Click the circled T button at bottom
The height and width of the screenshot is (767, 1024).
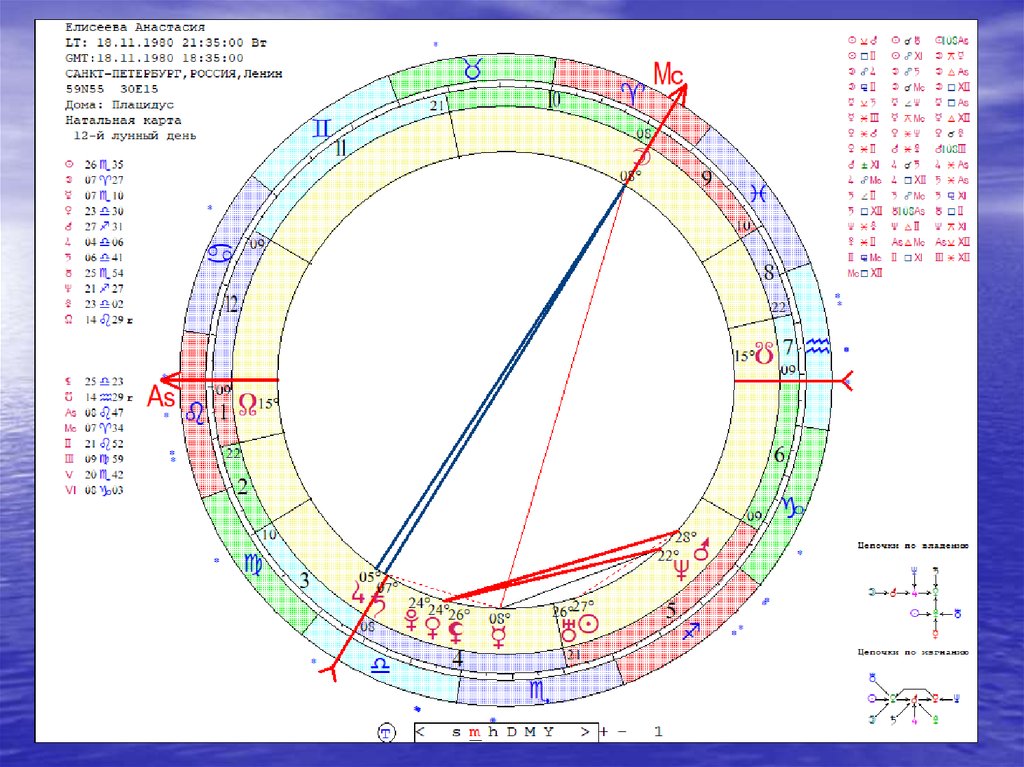pyautogui.click(x=387, y=733)
